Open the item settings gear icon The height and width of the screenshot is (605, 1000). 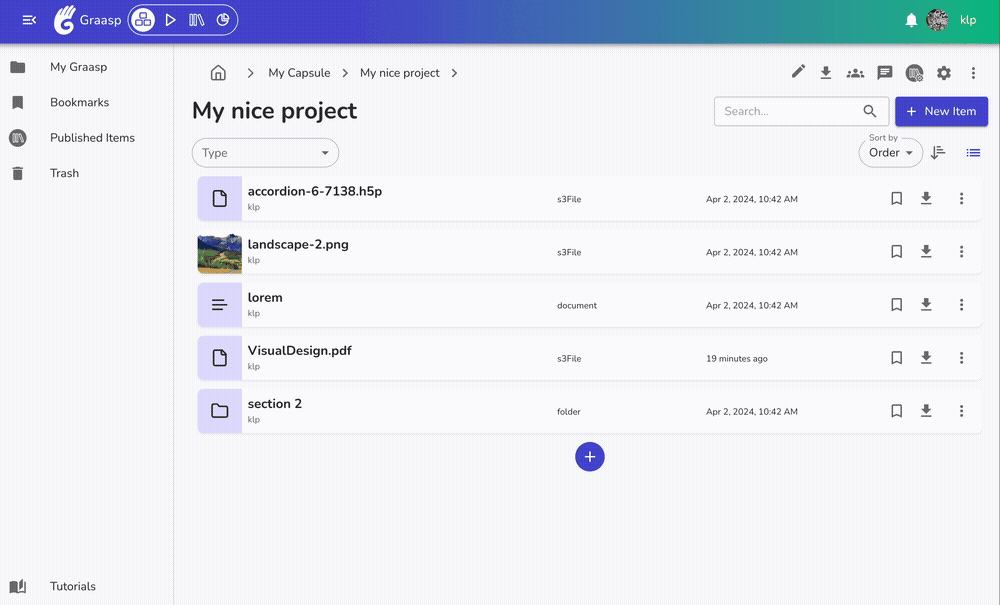(944, 72)
